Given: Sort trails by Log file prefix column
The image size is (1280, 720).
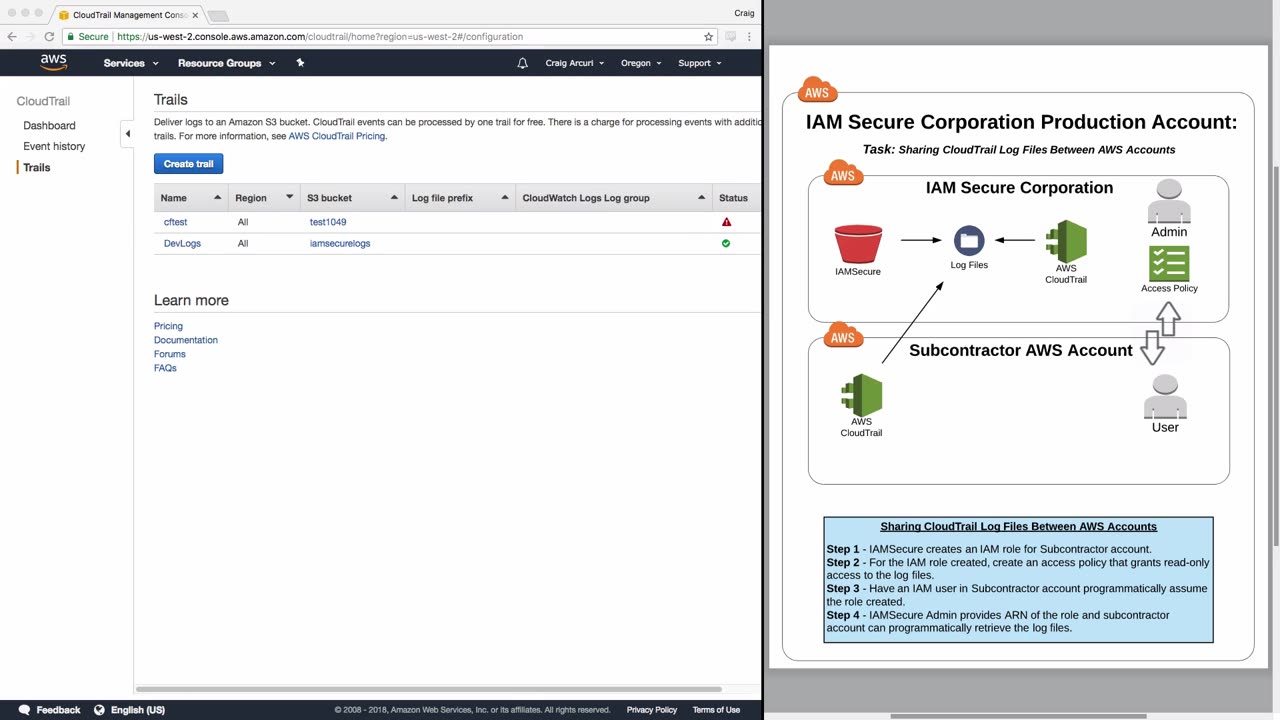Looking at the screenshot, I should [x=460, y=198].
